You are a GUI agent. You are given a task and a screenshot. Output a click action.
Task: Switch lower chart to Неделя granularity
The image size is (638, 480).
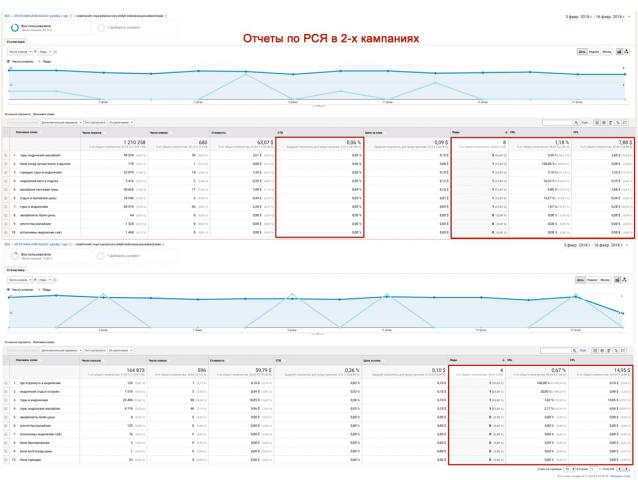pos(592,280)
